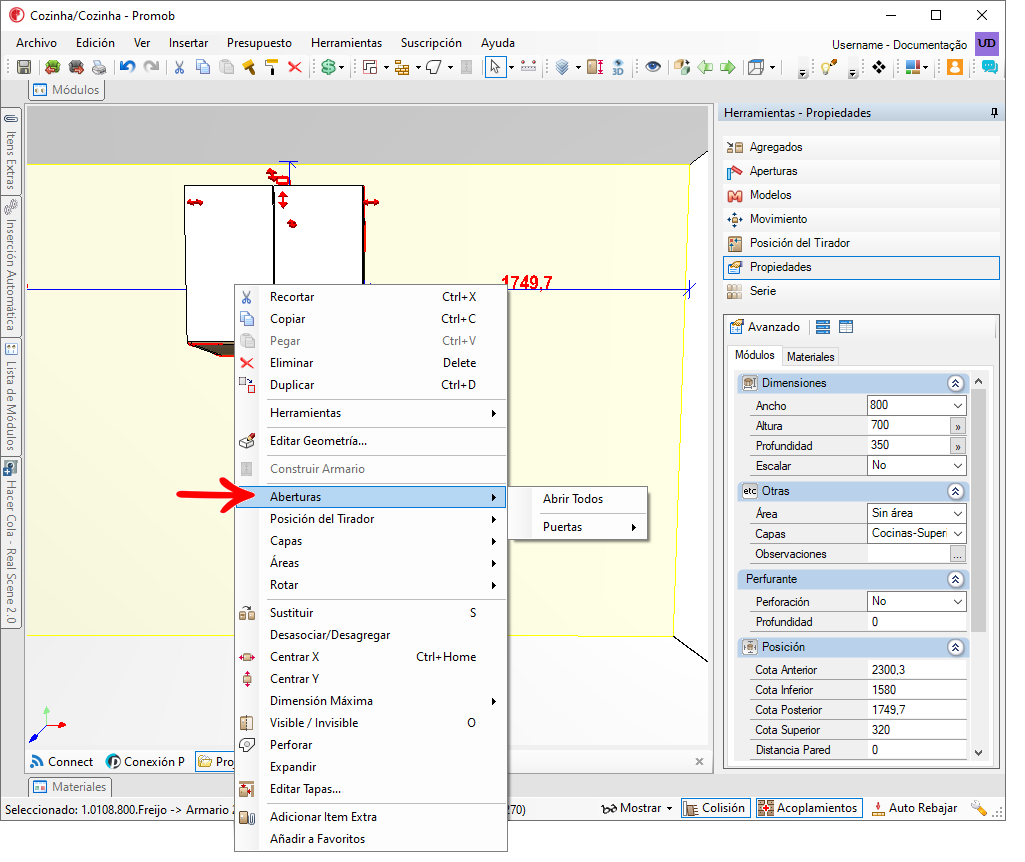Toggle Acoplamientos in status bar
The image size is (1025, 862).
click(809, 808)
